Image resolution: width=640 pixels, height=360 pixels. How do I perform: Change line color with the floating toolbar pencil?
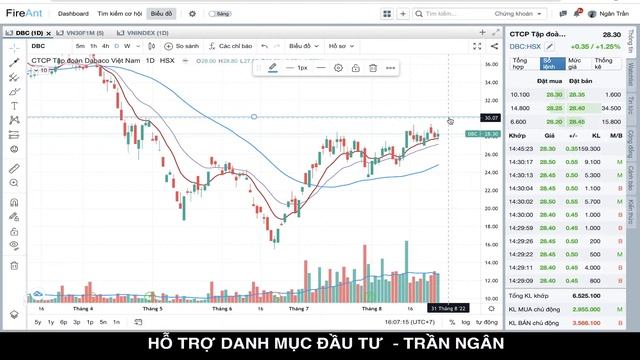tap(273, 68)
